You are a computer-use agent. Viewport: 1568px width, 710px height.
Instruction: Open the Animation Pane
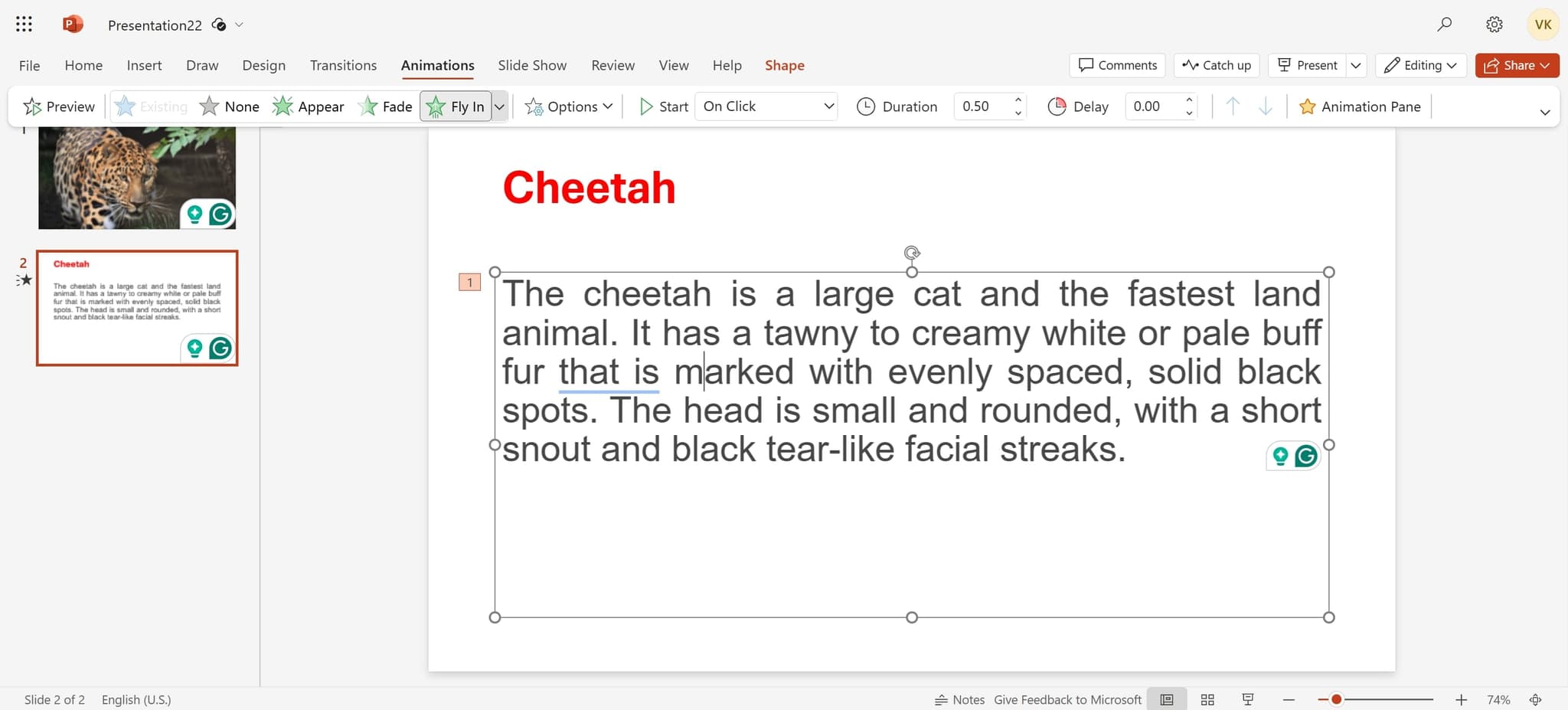tap(1360, 106)
